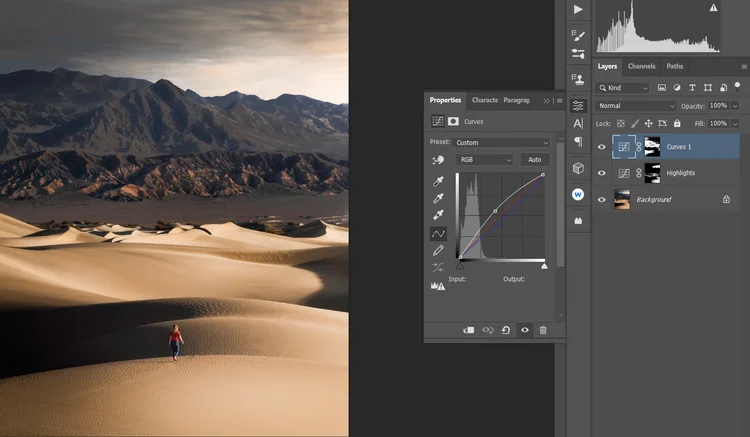The image size is (750, 437).
Task: Open the 3D cube panel icon
Action: [578, 168]
